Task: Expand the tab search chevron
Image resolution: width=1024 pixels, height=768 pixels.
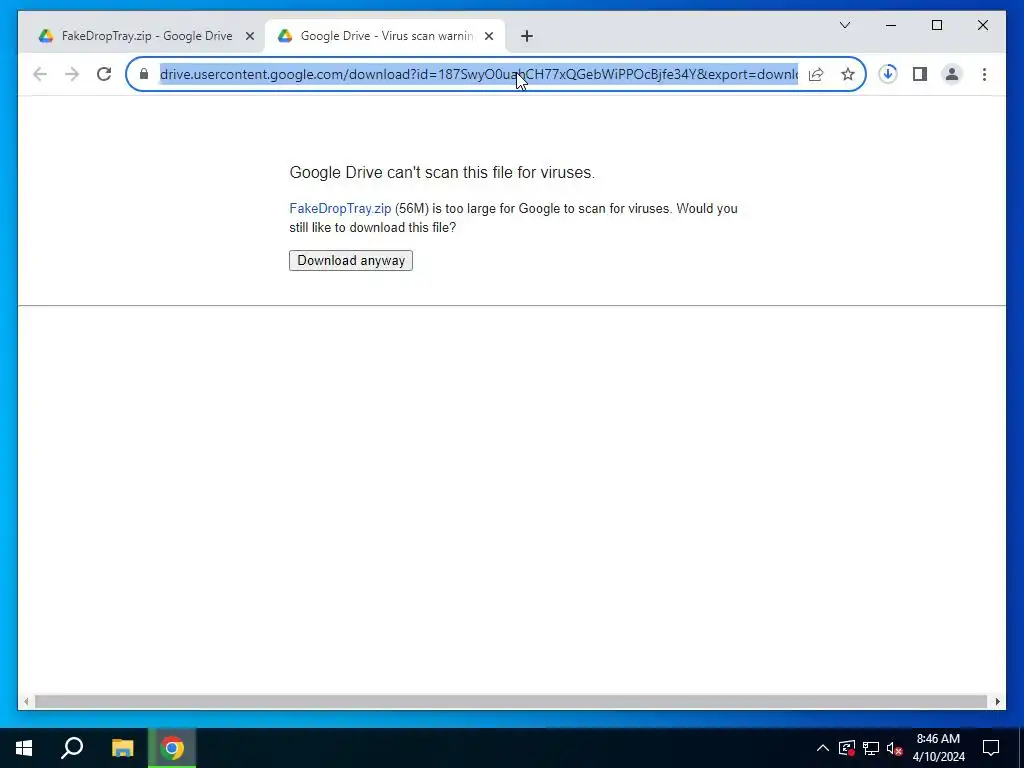Action: pyautogui.click(x=844, y=25)
